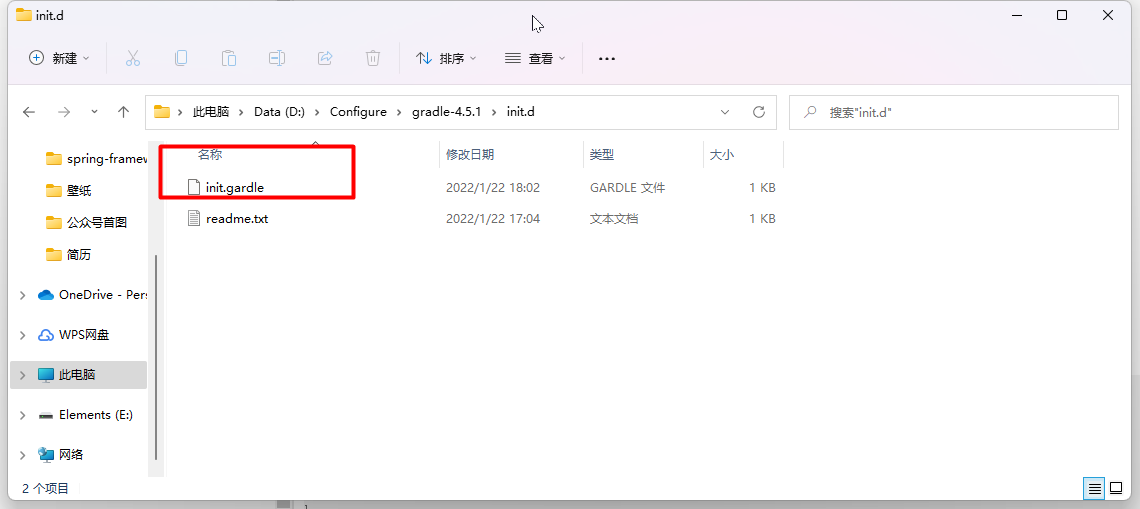This screenshot has height=509, width=1140.
Task: Sort by 类型 column header
Action: coord(602,154)
